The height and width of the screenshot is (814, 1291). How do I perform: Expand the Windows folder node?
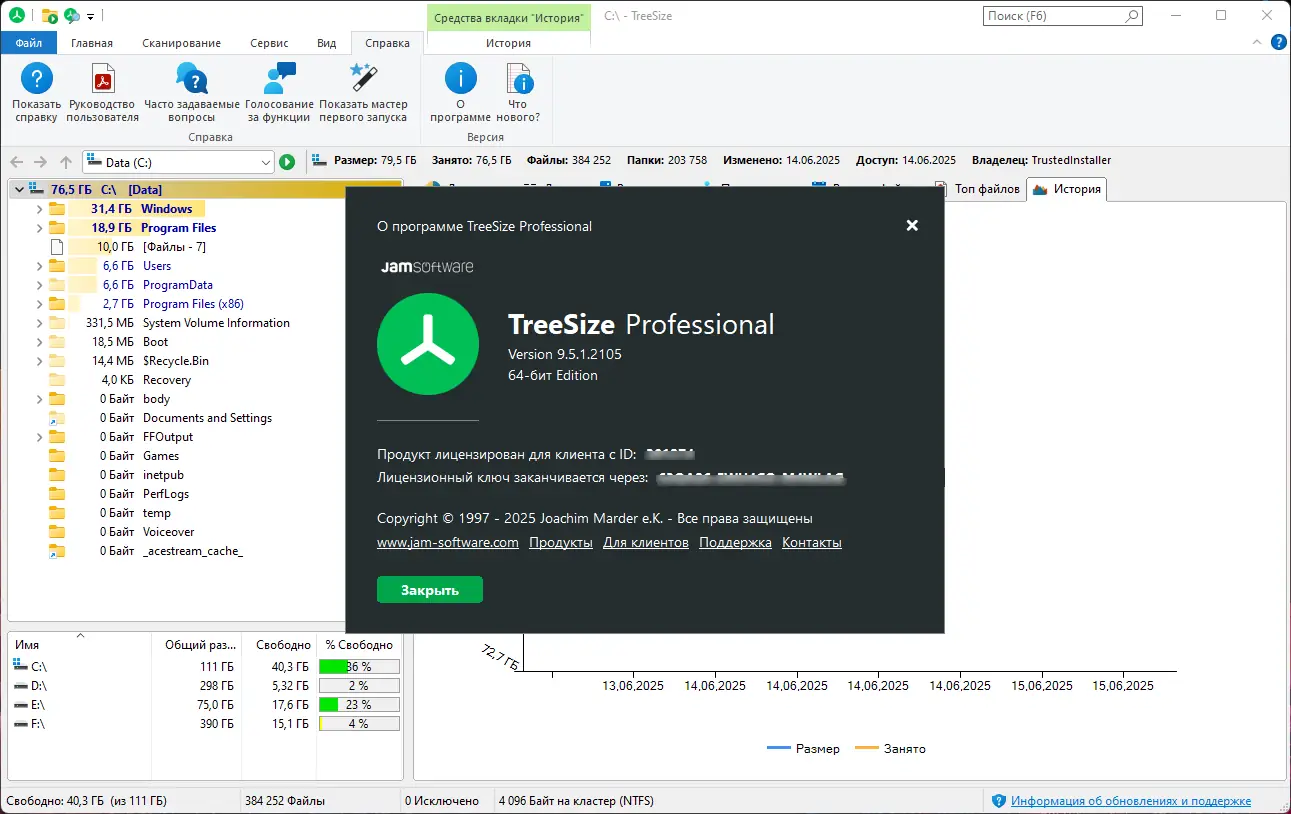(39, 209)
